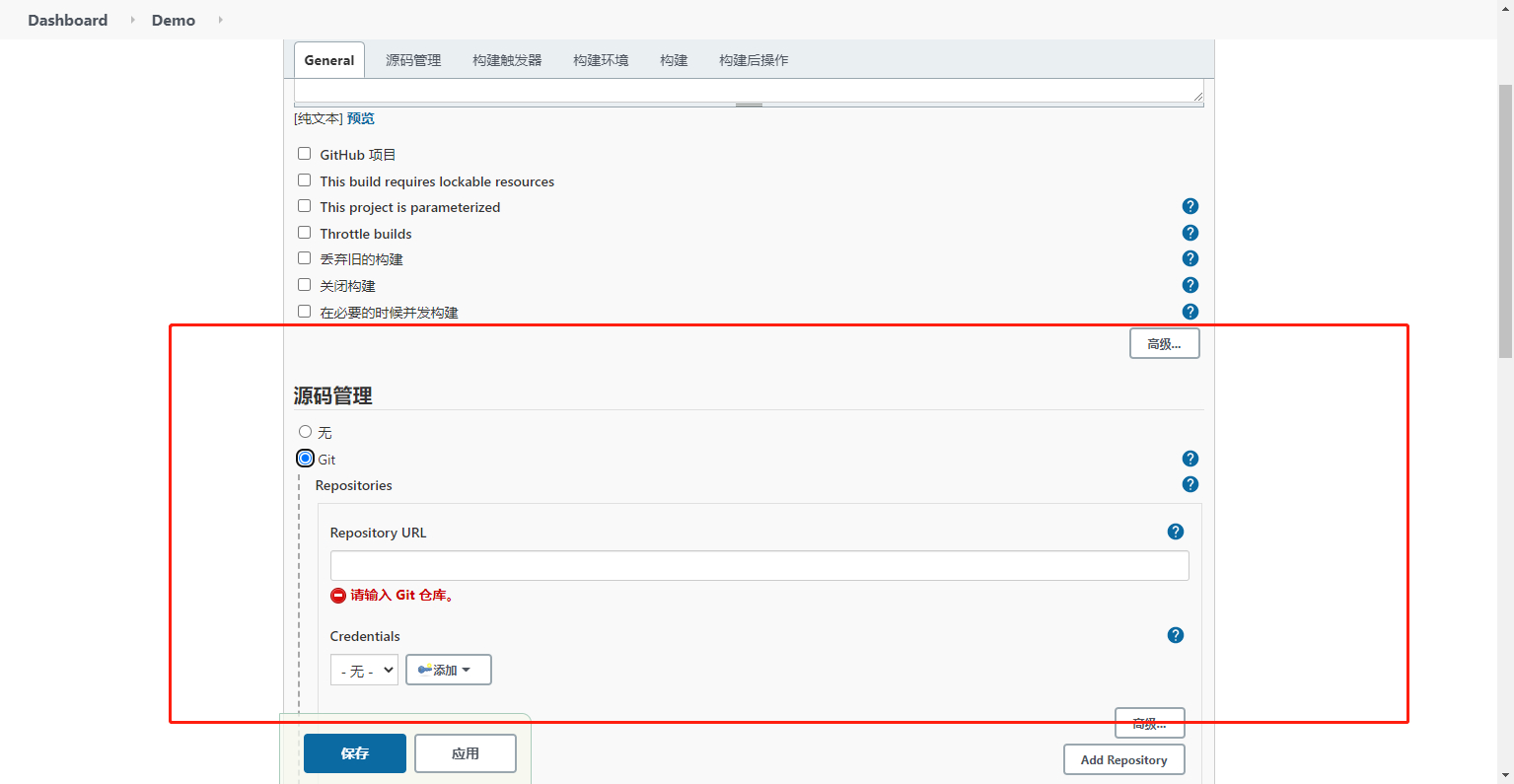Open the 预览 link
This screenshot has height=784, width=1514.
(x=361, y=118)
